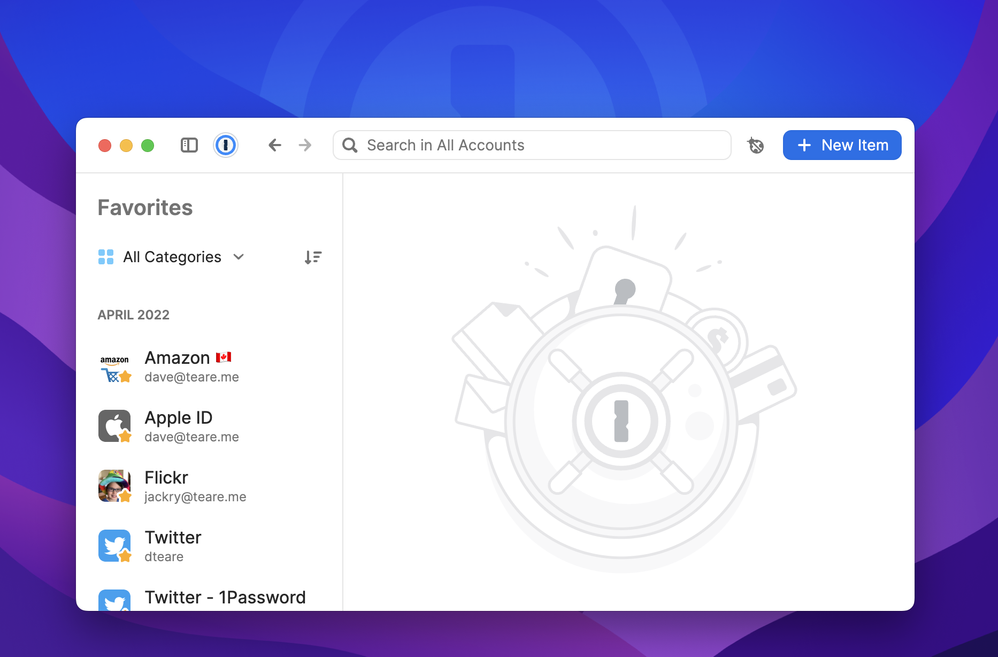The width and height of the screenshot is (998, 657).
Task: Click the jackry@teare.me username text
Action: (195, 497)
